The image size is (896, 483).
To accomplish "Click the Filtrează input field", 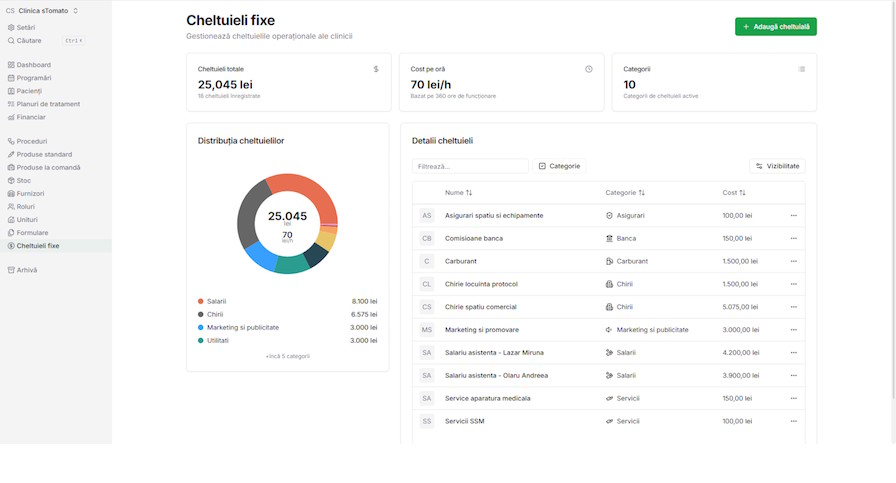I will pos(470,166).
